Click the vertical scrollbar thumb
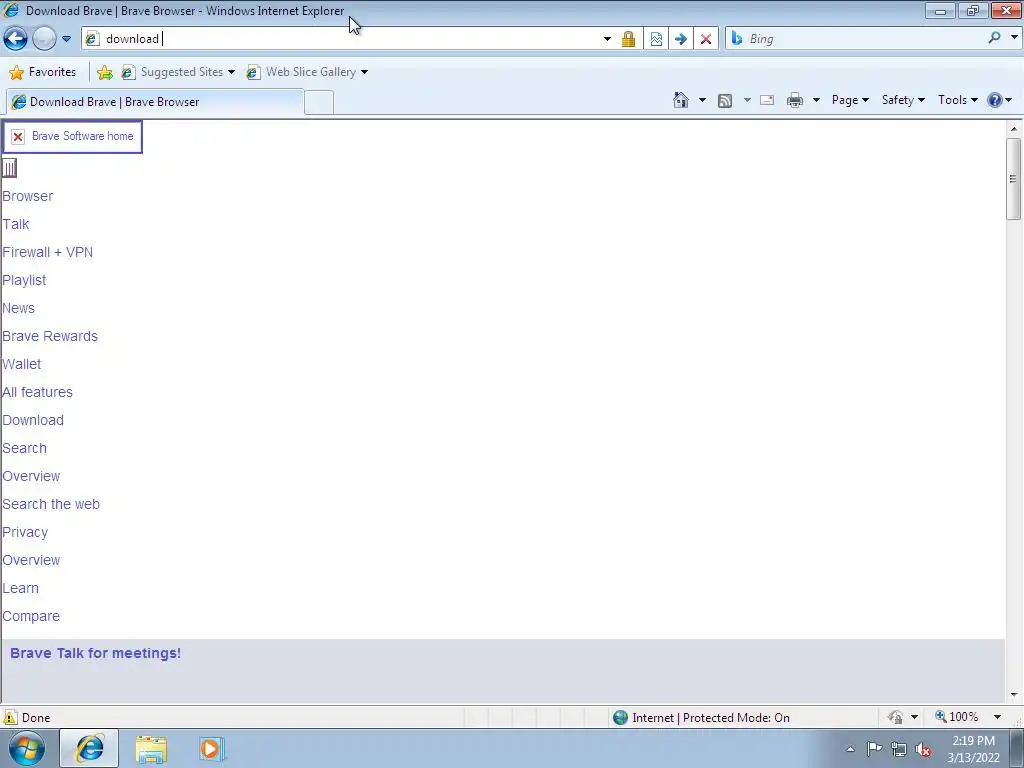1024x768 pixels. click(x=1013, y=179)
